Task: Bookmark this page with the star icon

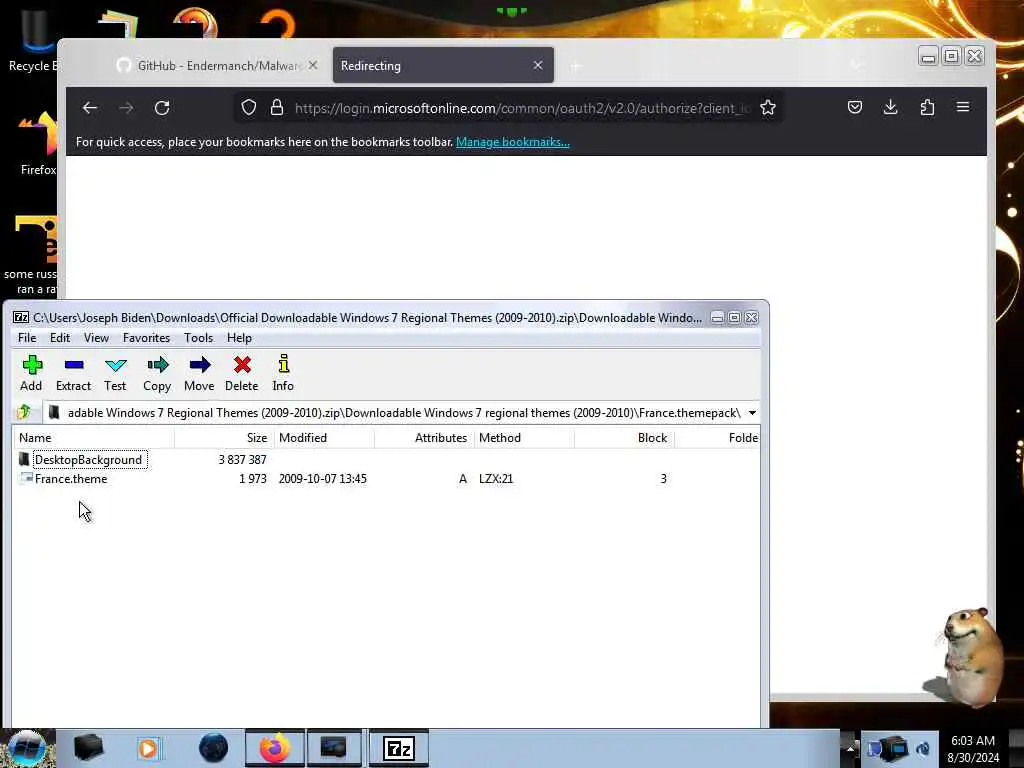Action: click(768, 108)
